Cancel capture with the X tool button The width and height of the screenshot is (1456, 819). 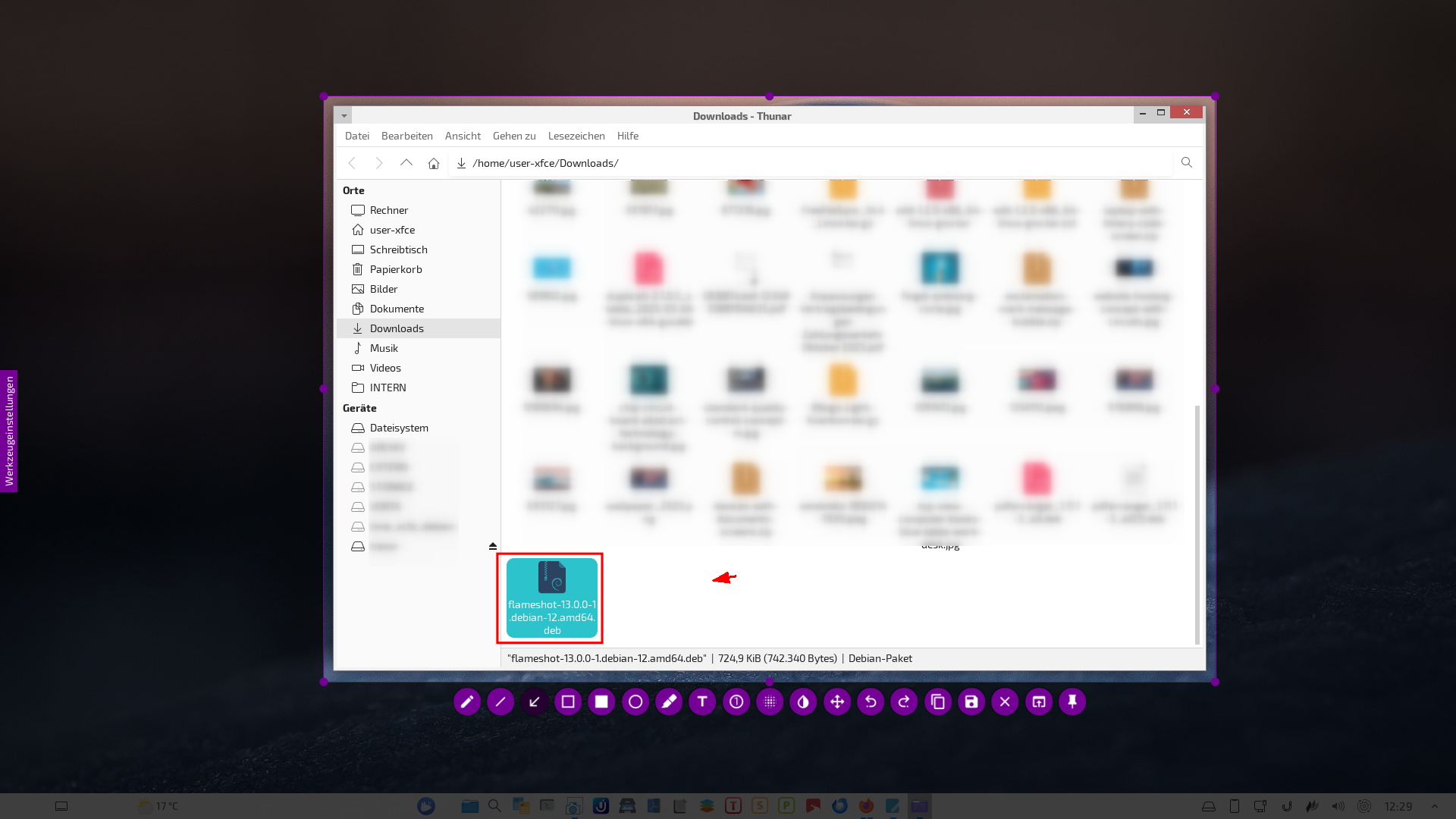pyautogui.click(x=1005, y=702)
